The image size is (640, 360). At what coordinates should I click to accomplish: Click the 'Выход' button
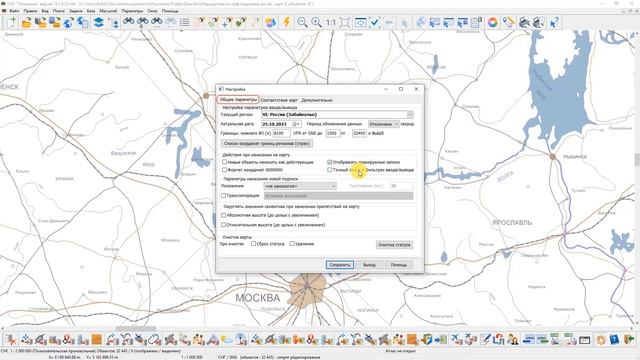pyautogui.click(x=369, y=265)
